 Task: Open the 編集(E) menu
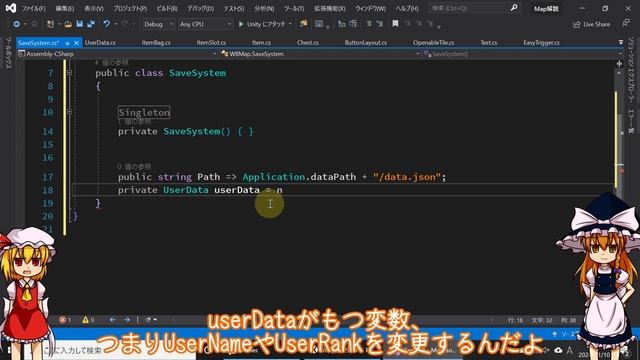click(64, 8)
